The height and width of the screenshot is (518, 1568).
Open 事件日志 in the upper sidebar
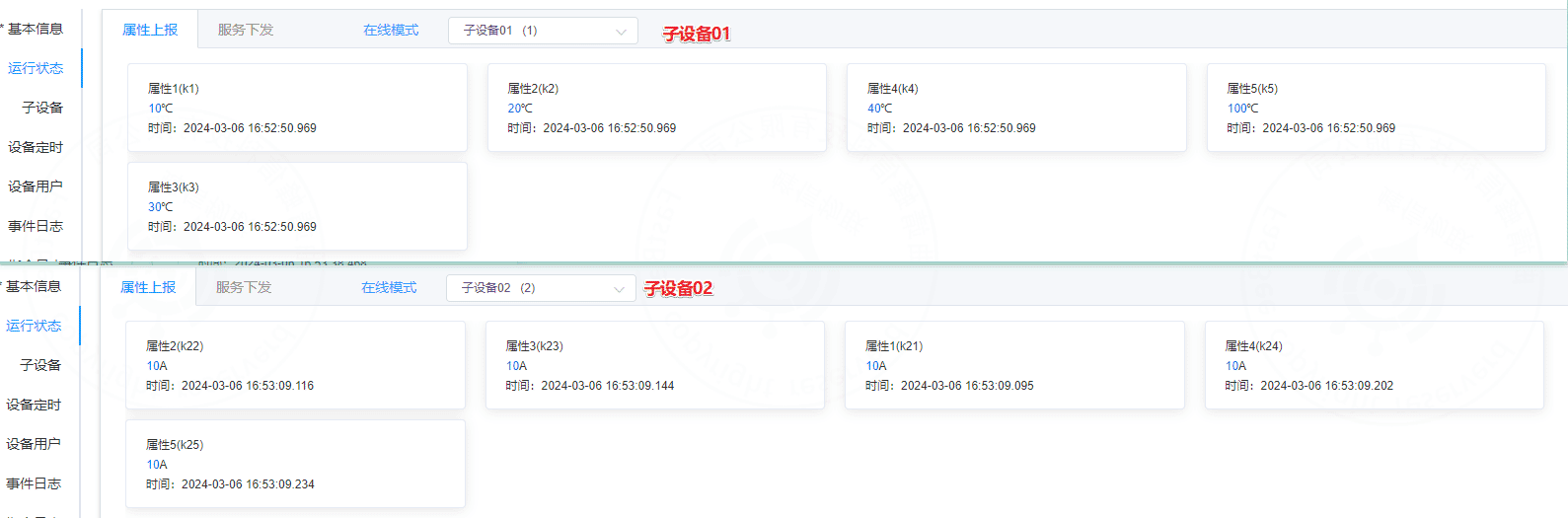pos(36,226)
